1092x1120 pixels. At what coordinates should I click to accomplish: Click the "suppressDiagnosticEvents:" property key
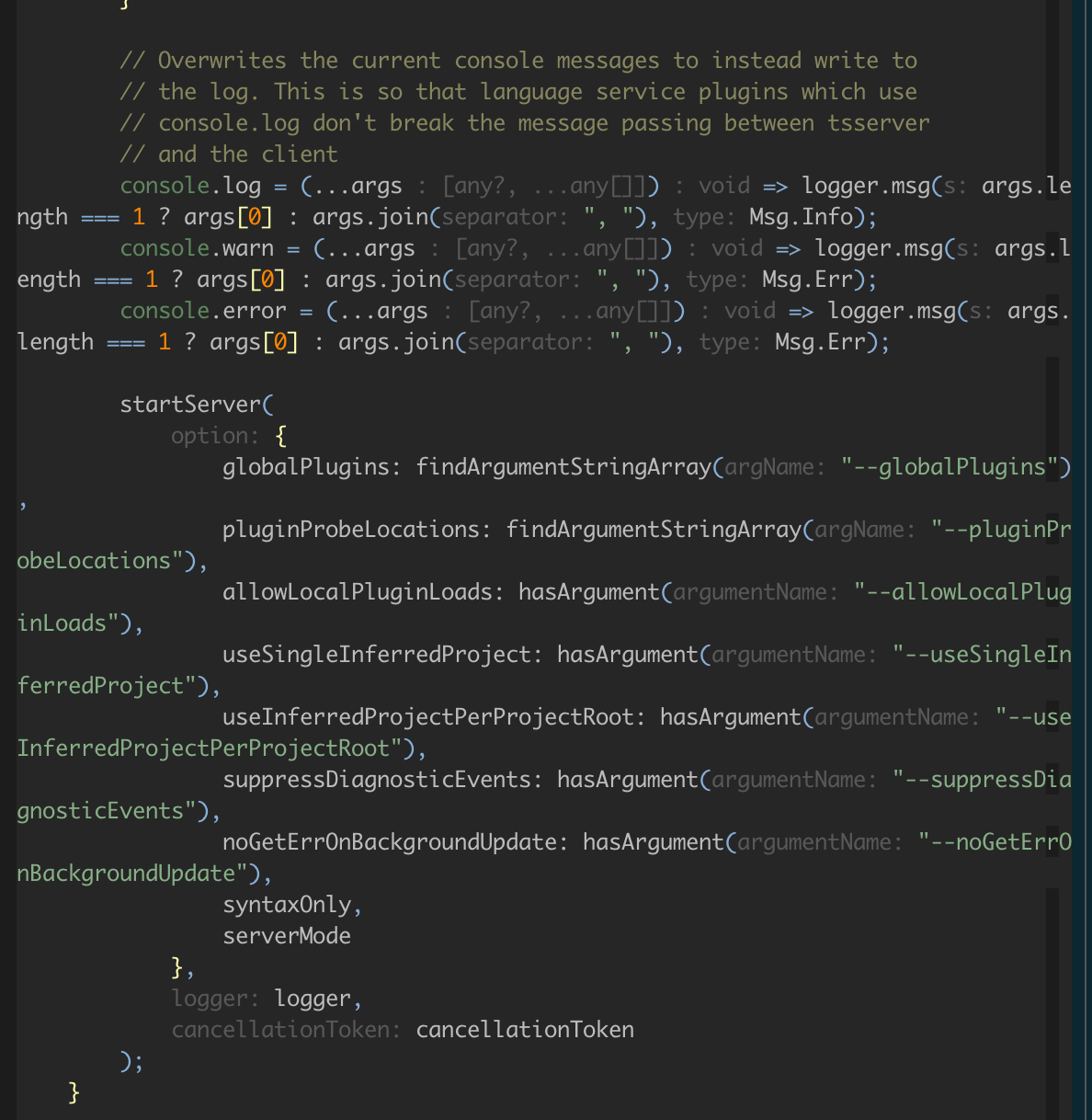click(382, 780)
